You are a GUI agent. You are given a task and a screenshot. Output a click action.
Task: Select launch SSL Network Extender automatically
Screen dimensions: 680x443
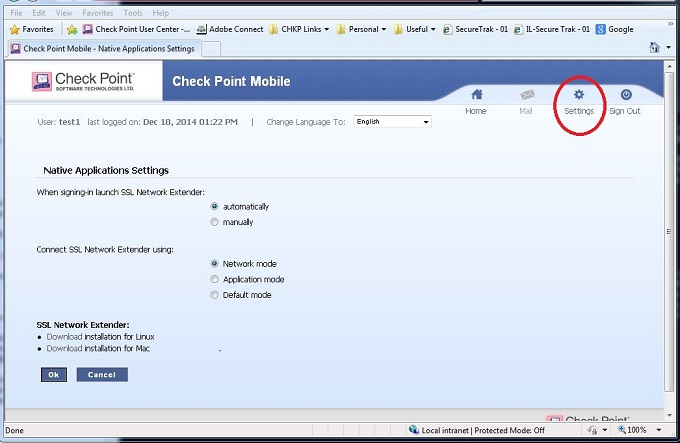[214, 206]
